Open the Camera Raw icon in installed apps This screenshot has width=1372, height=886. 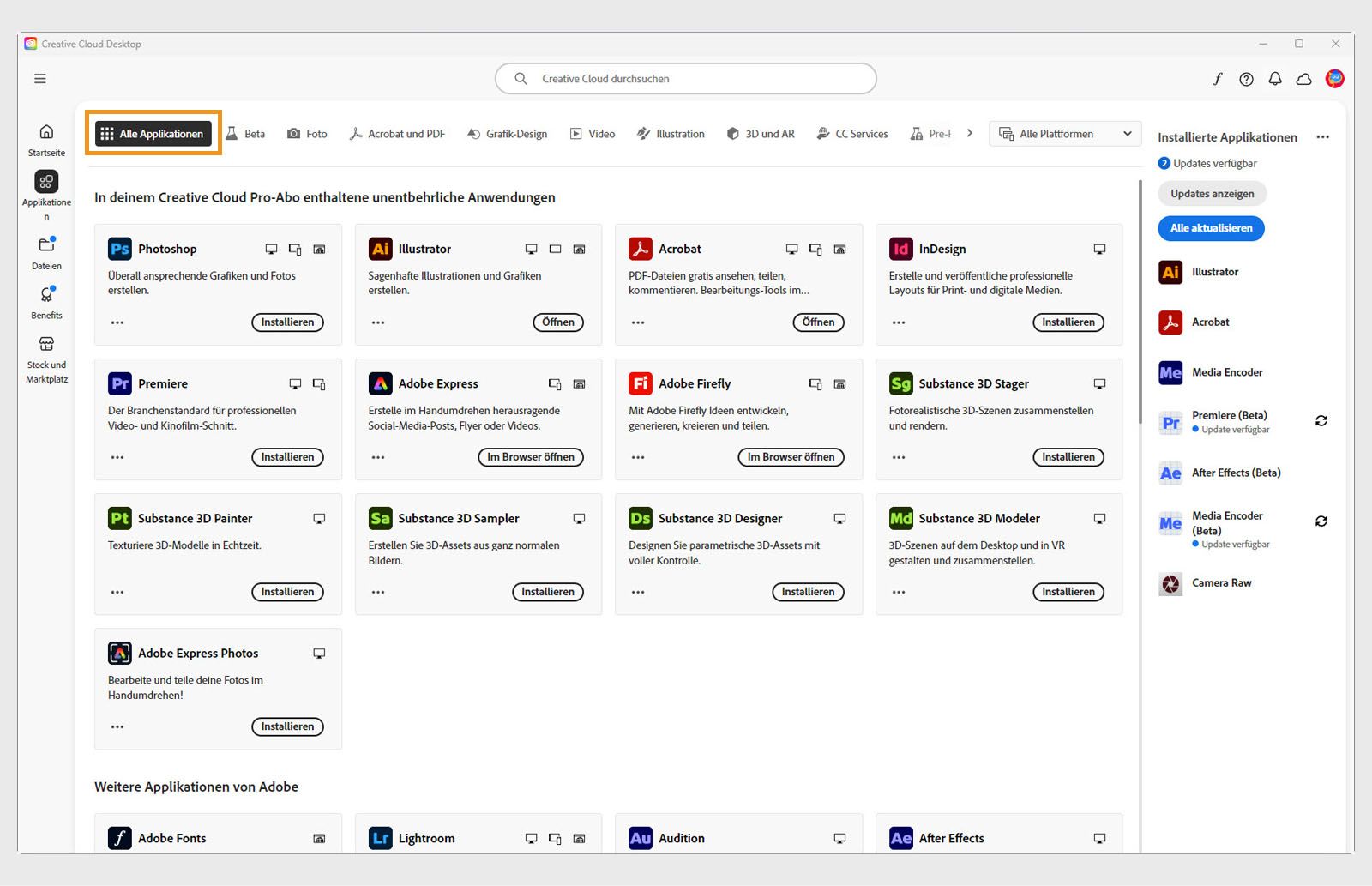point(1170,583)
